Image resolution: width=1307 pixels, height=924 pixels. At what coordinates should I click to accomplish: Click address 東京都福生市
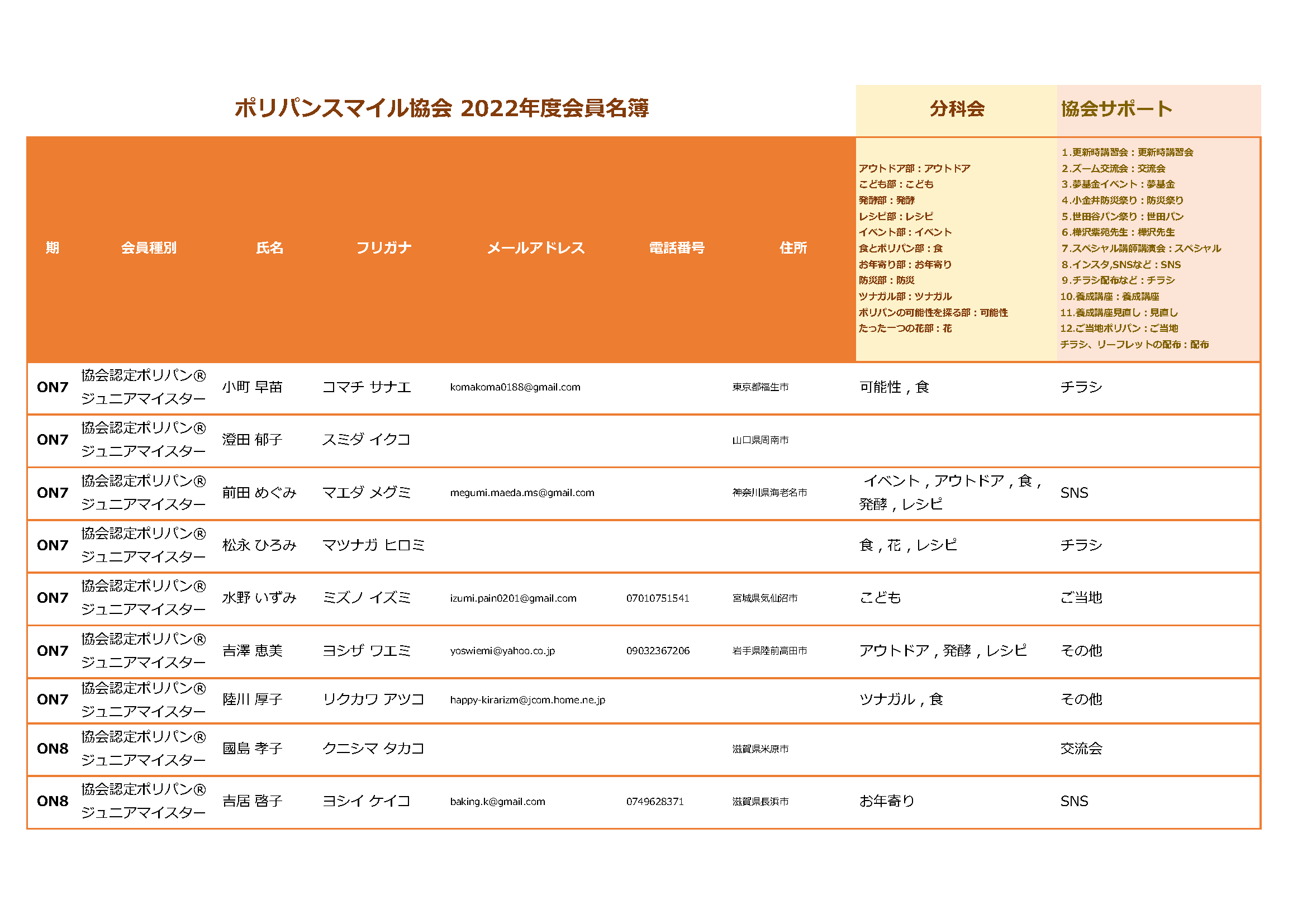point(761,387)
